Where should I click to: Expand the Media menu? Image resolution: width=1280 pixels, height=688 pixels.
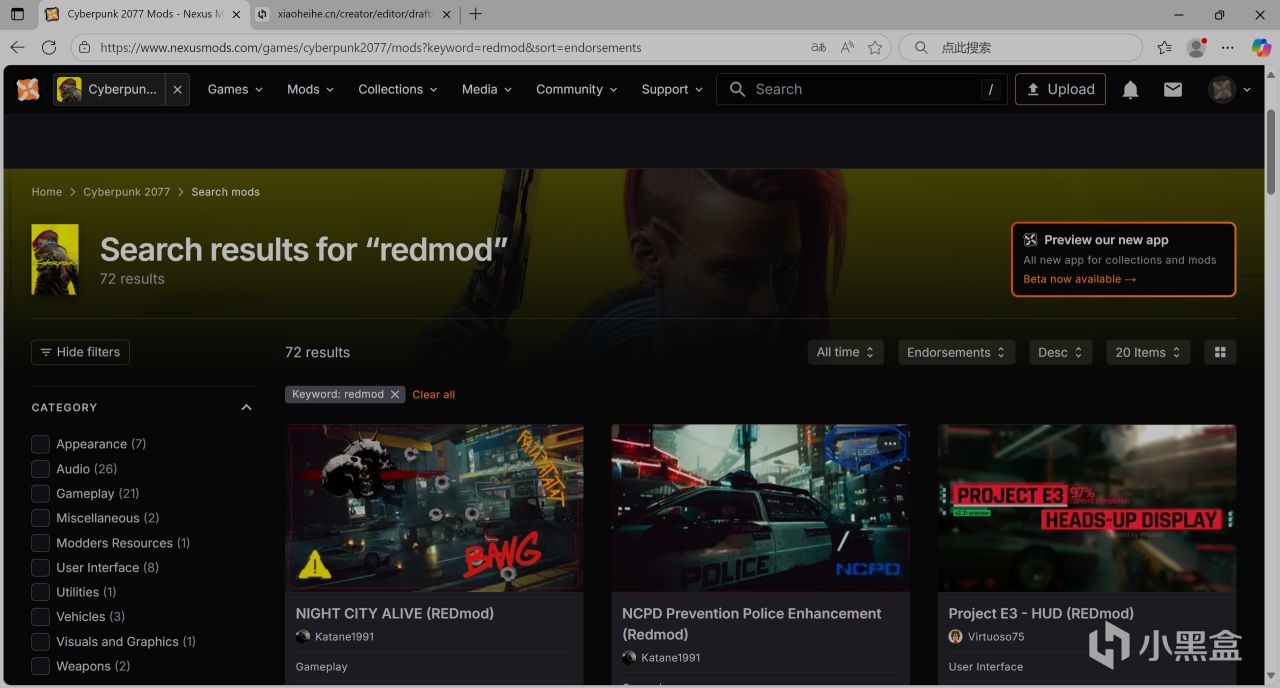[487, 89]
